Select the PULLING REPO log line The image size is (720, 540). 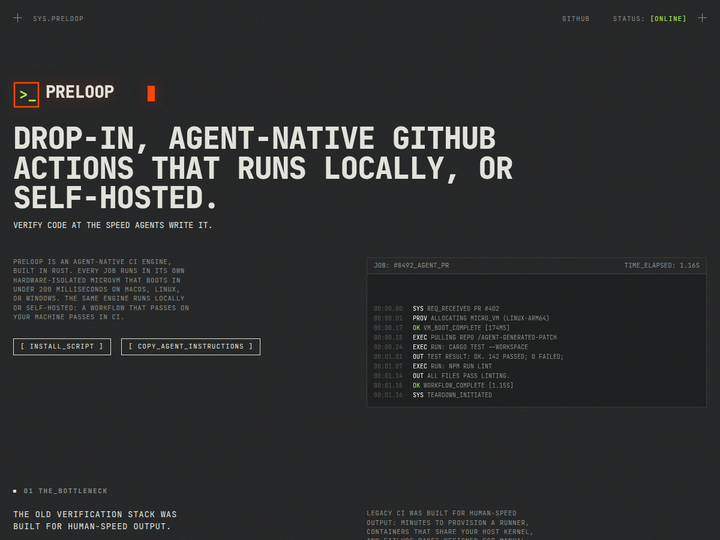point(465,338)
